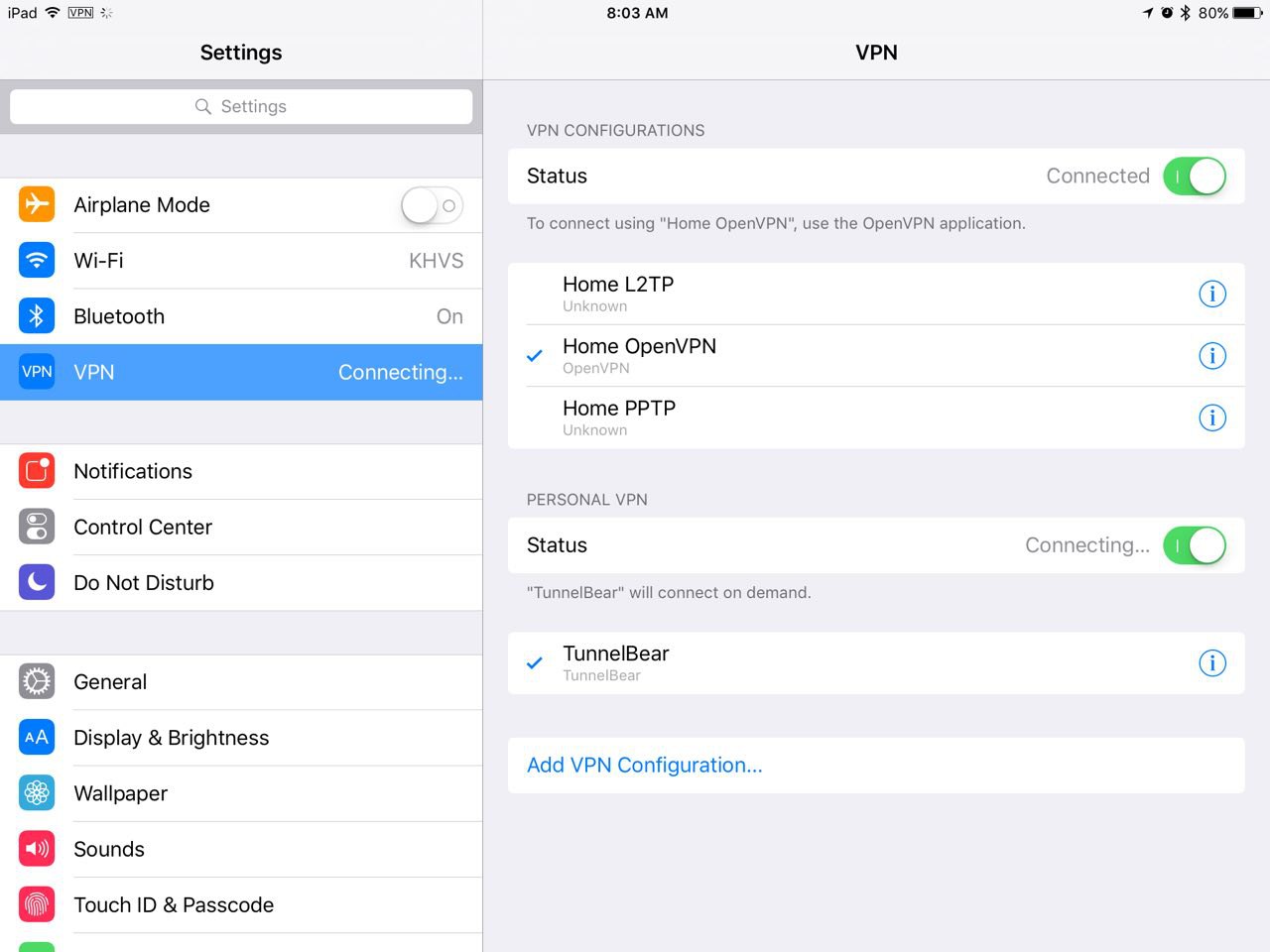Tap the Notifications red icon
This screenshot has width=1270, height=952.
[37, 471]
